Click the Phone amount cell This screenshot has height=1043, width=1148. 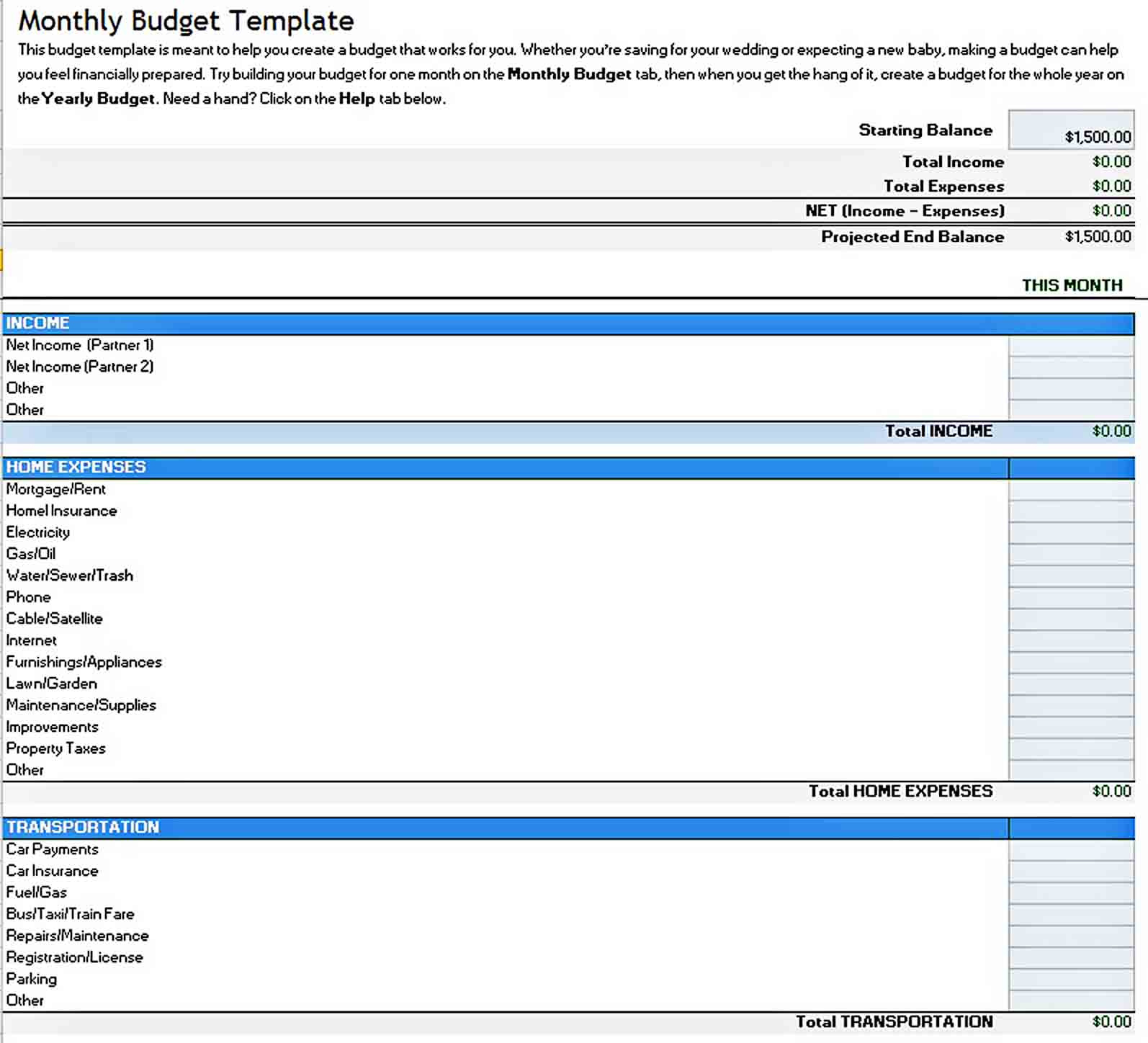(x=1071, y=598)
